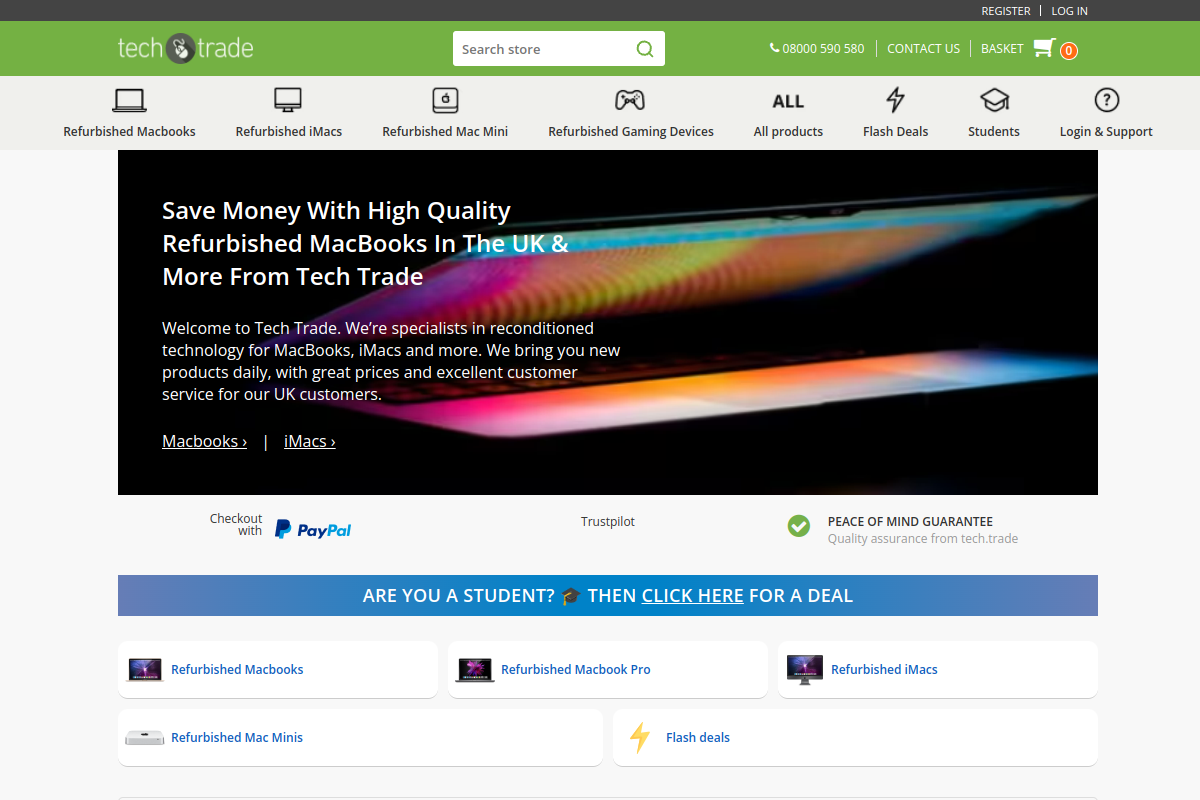
Task: Open the Refurbished iMacs category link
Action: point(885,670)
